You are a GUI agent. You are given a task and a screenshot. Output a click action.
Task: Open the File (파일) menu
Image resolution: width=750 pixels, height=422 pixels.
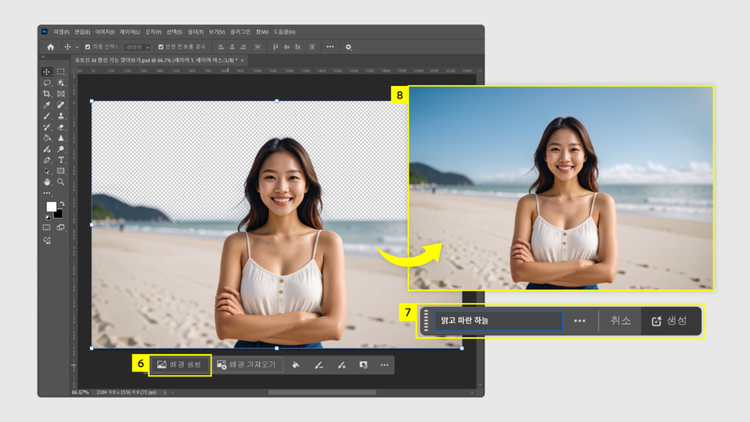(62, 32)
